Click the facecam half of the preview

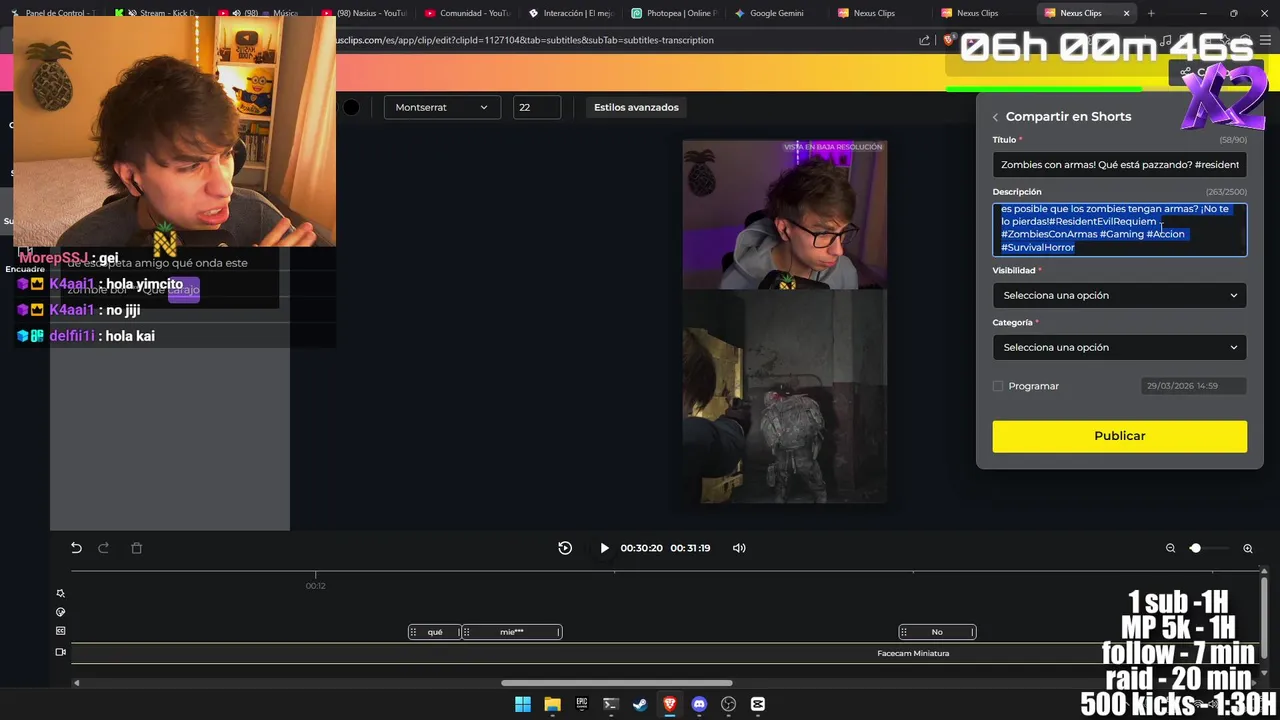pyautogui.click(x=784, y=214)
